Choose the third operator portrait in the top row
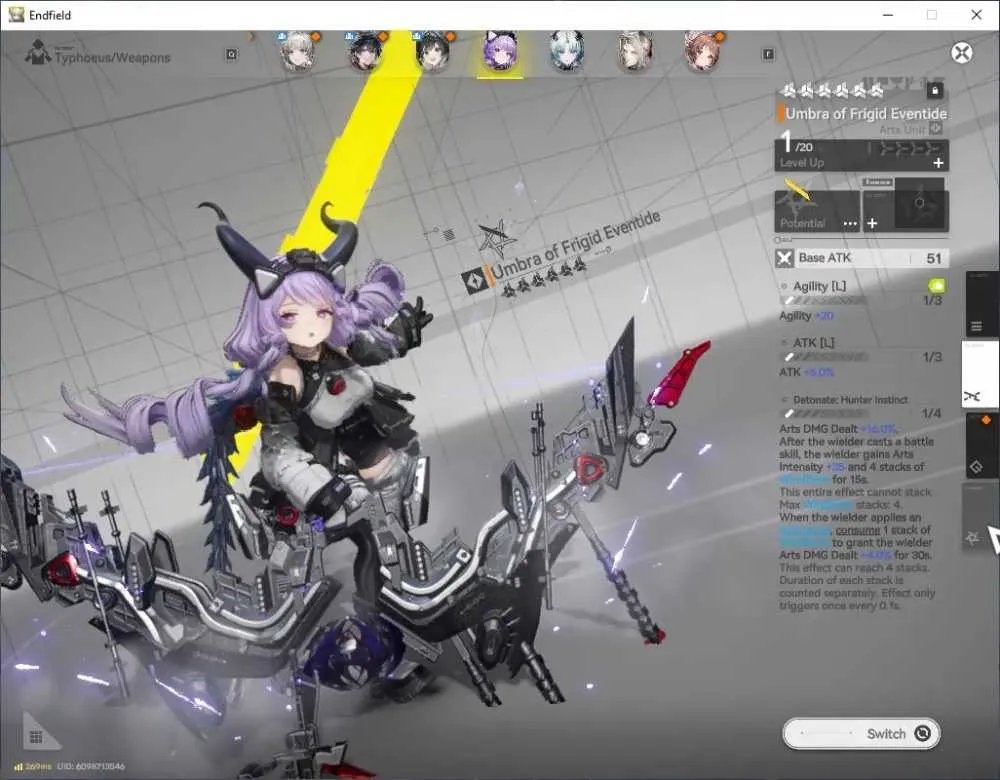 click(433, 51)
